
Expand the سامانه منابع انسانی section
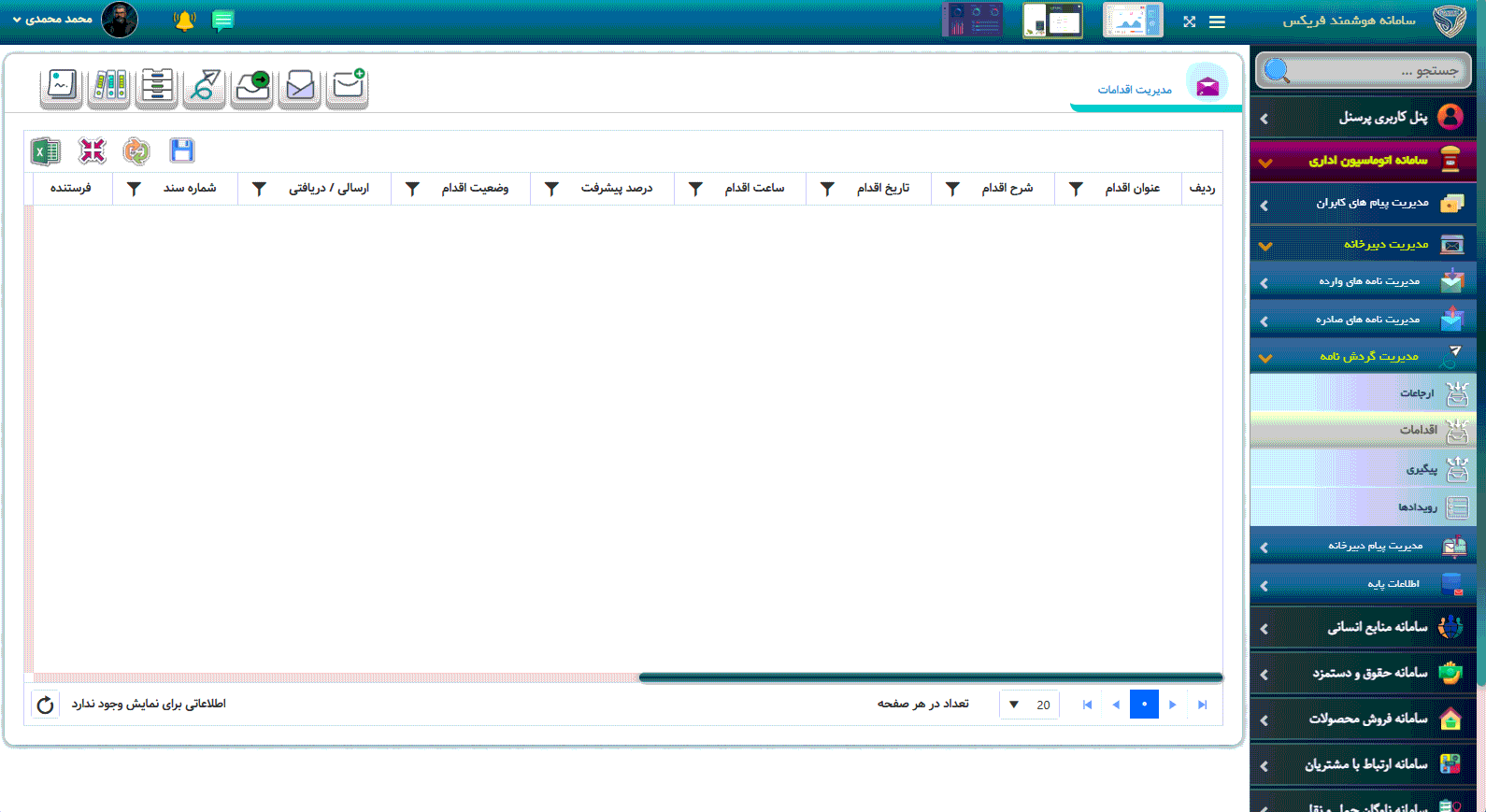tap(1363, 627)
